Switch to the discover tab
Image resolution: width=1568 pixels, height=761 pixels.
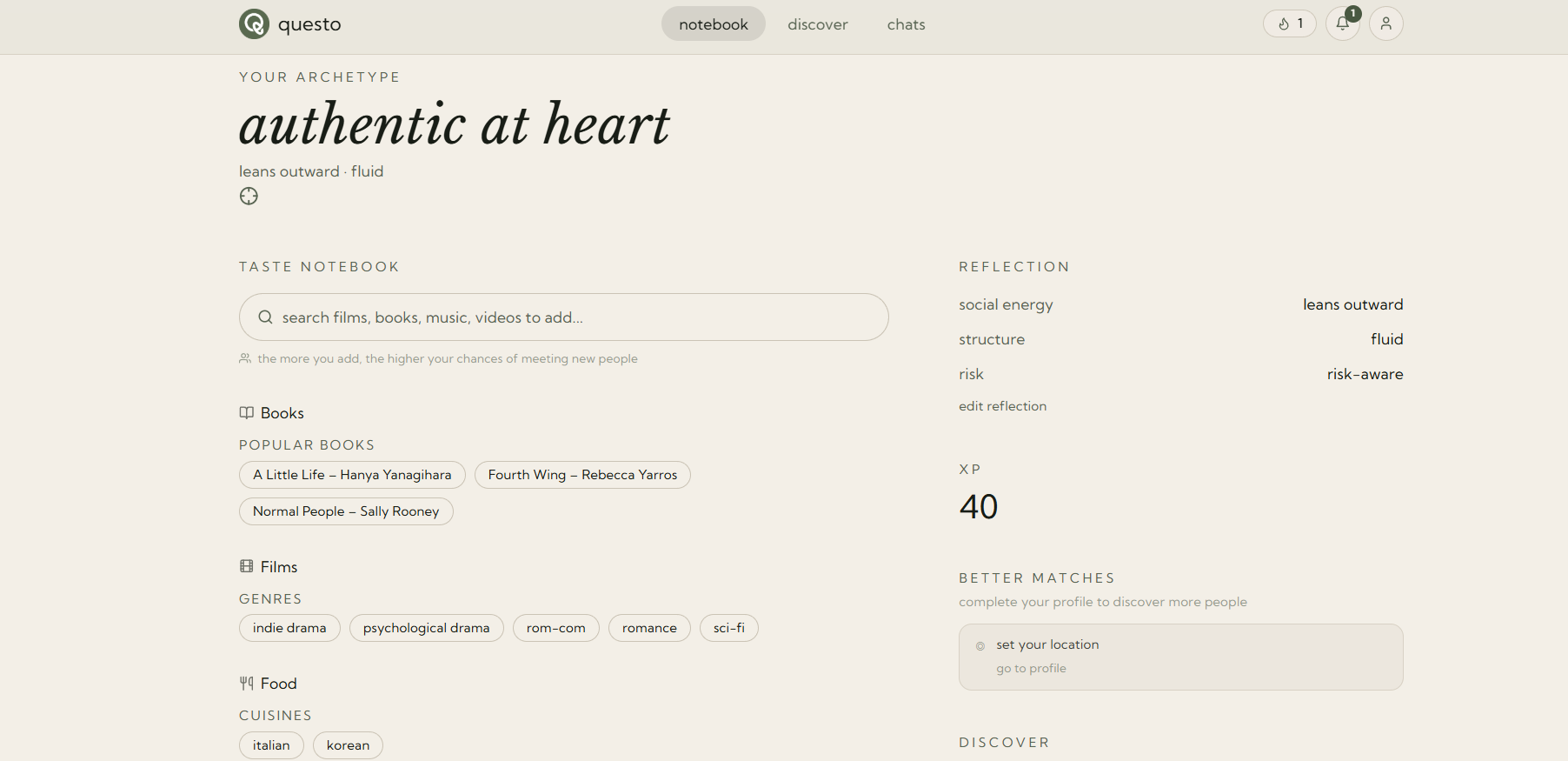(x=817, y=24)
